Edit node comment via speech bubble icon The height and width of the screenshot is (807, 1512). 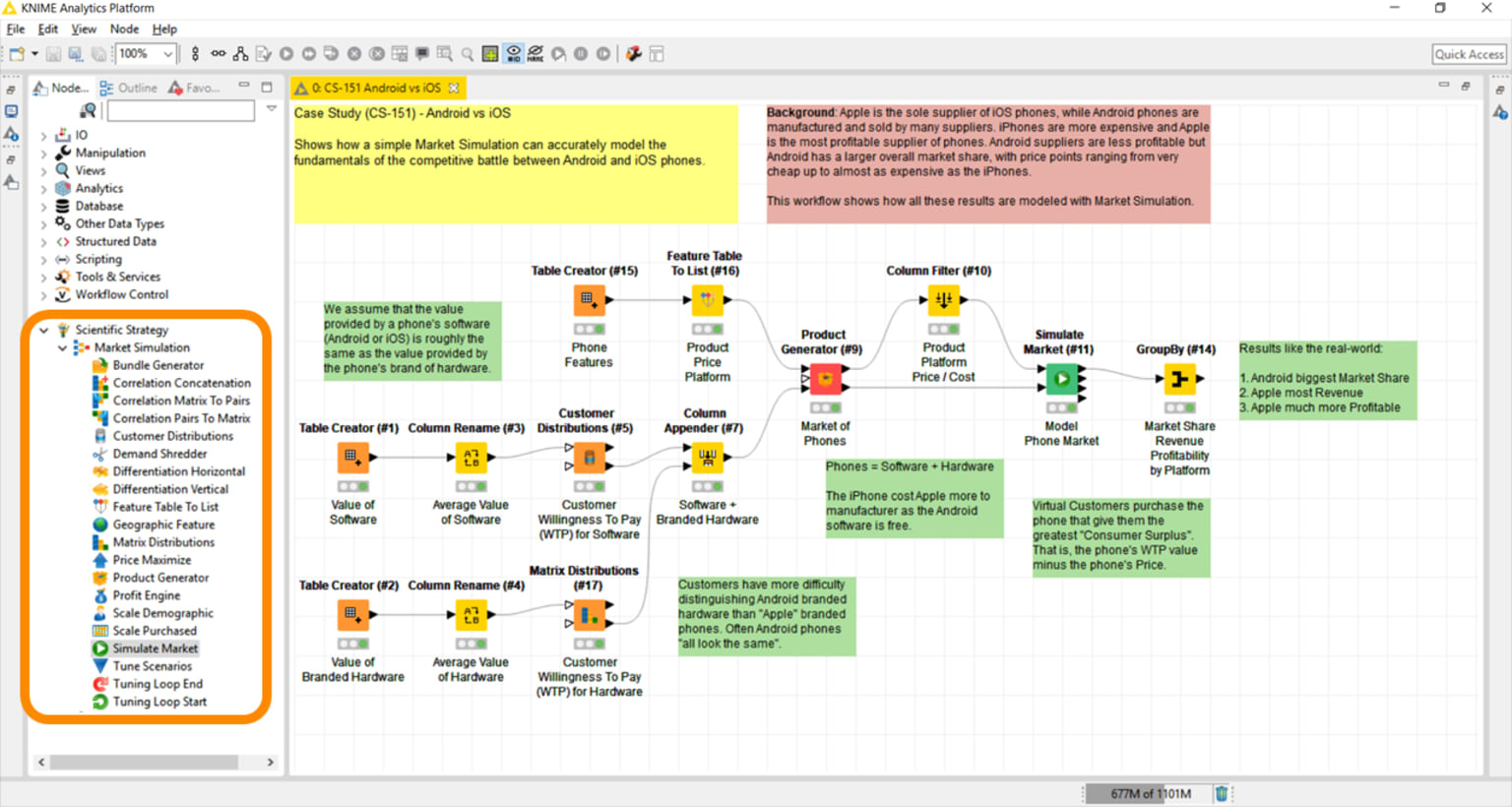click(x=422, y=54)
